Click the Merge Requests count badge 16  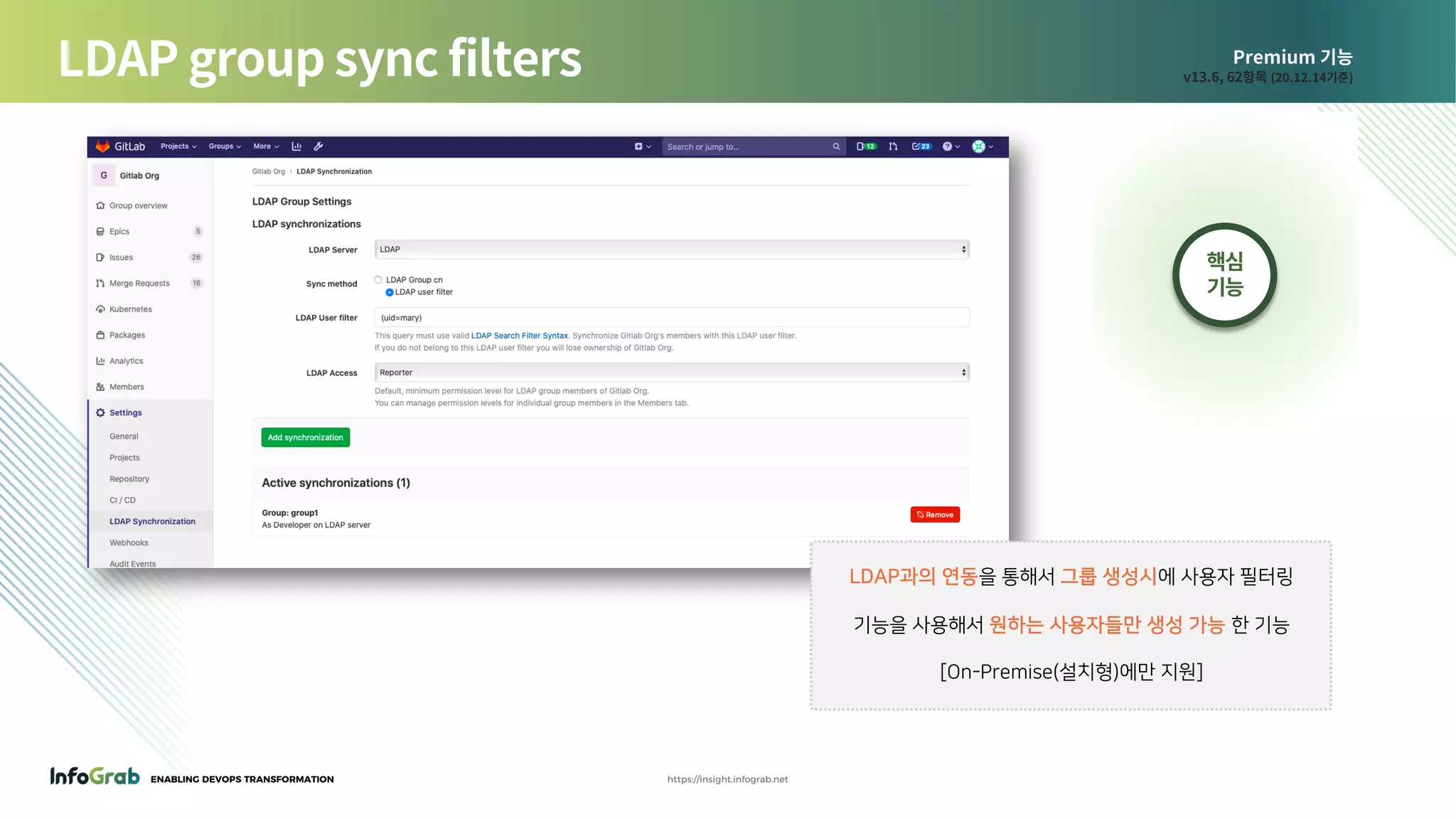coord(196,283)
